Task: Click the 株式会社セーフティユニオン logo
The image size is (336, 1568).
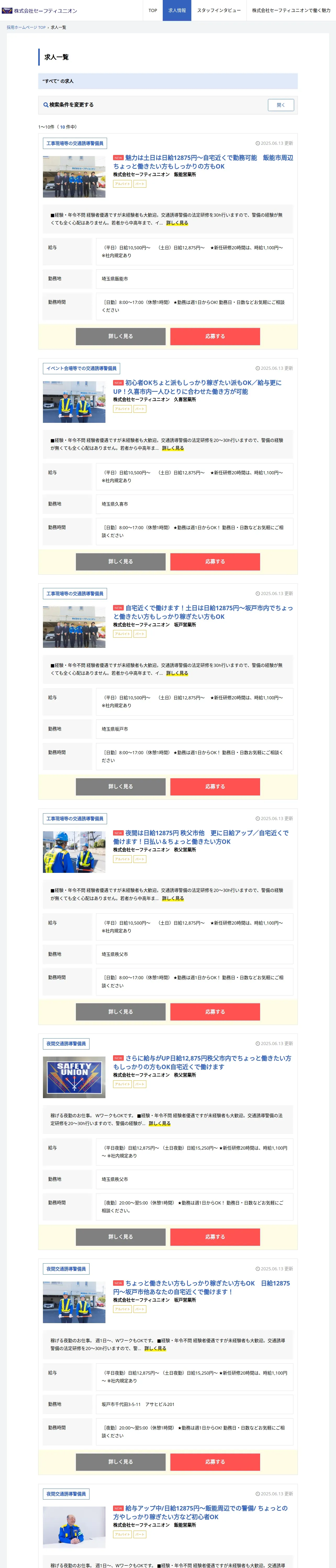Action: (x=39, y=10)
